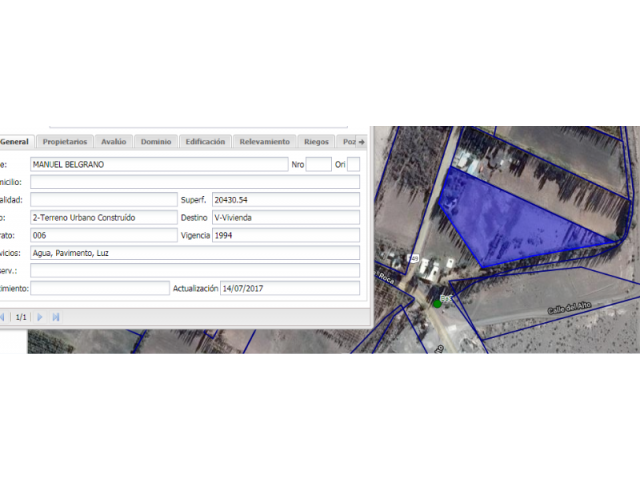Click the green marker on the map

[437, 303]
